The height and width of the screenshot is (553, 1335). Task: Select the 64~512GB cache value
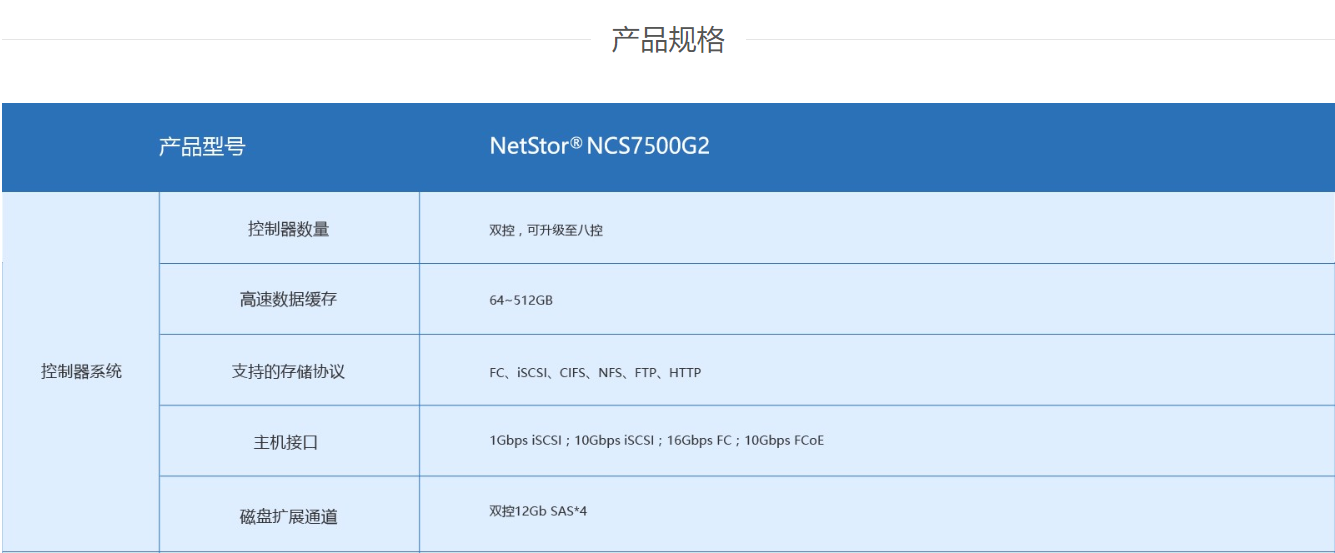pyautogui.click(x=521, y=300)
